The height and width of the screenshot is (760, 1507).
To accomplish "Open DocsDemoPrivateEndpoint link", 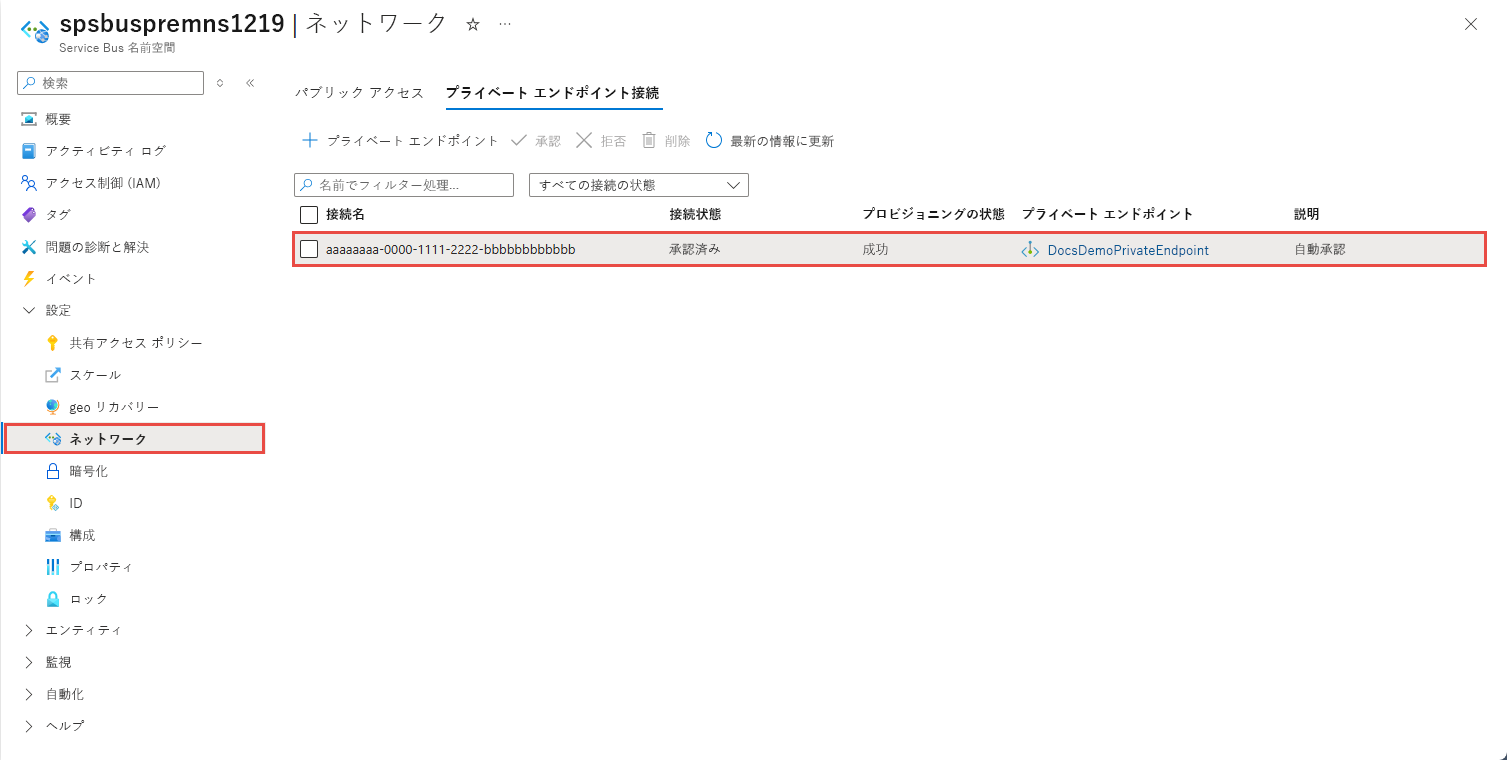I will (1128, 250).
